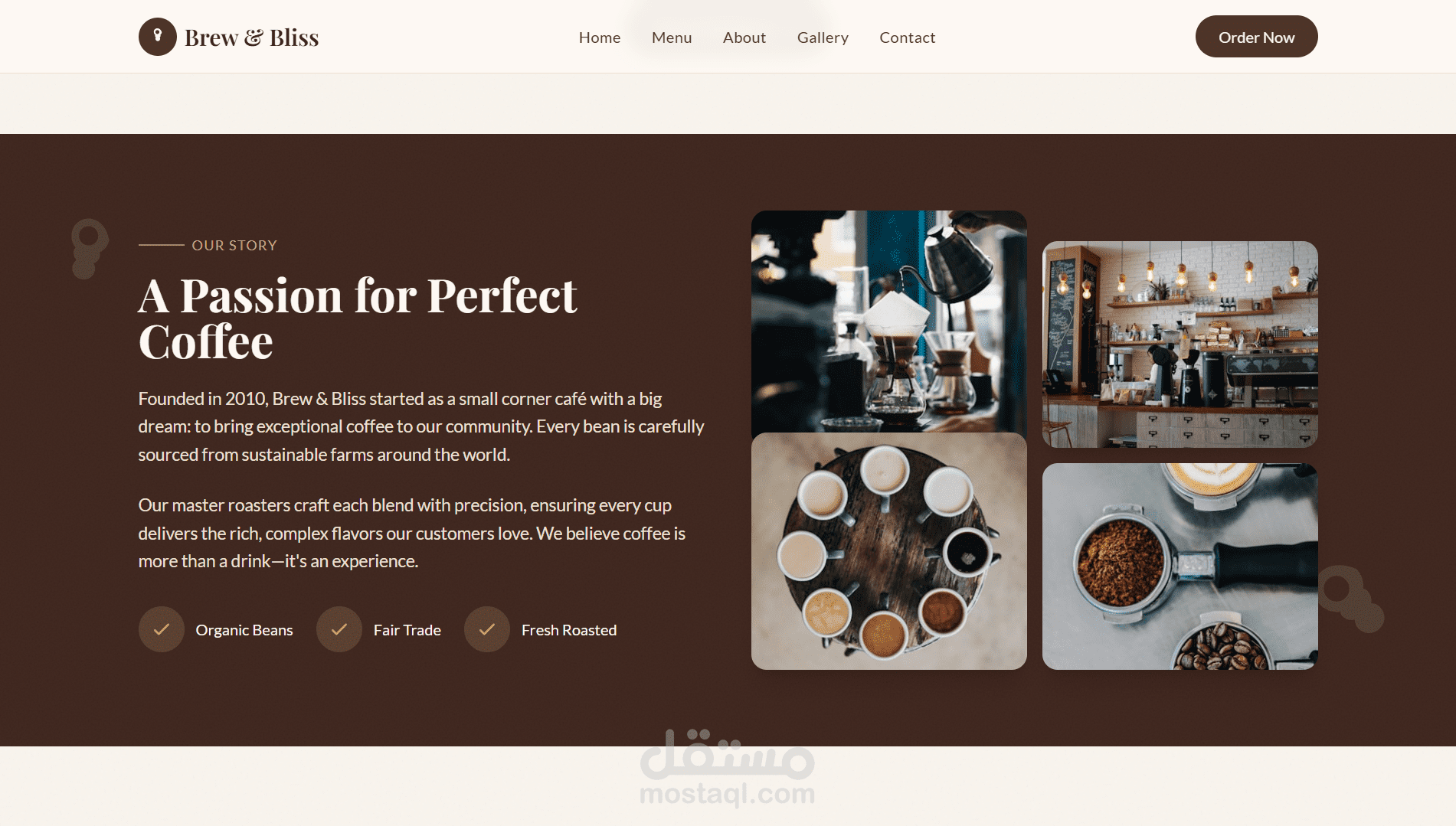The image size is (1456, 826).
Task: Click the A Passion for Perfect Coffee heading
Action: coord(358,318)
